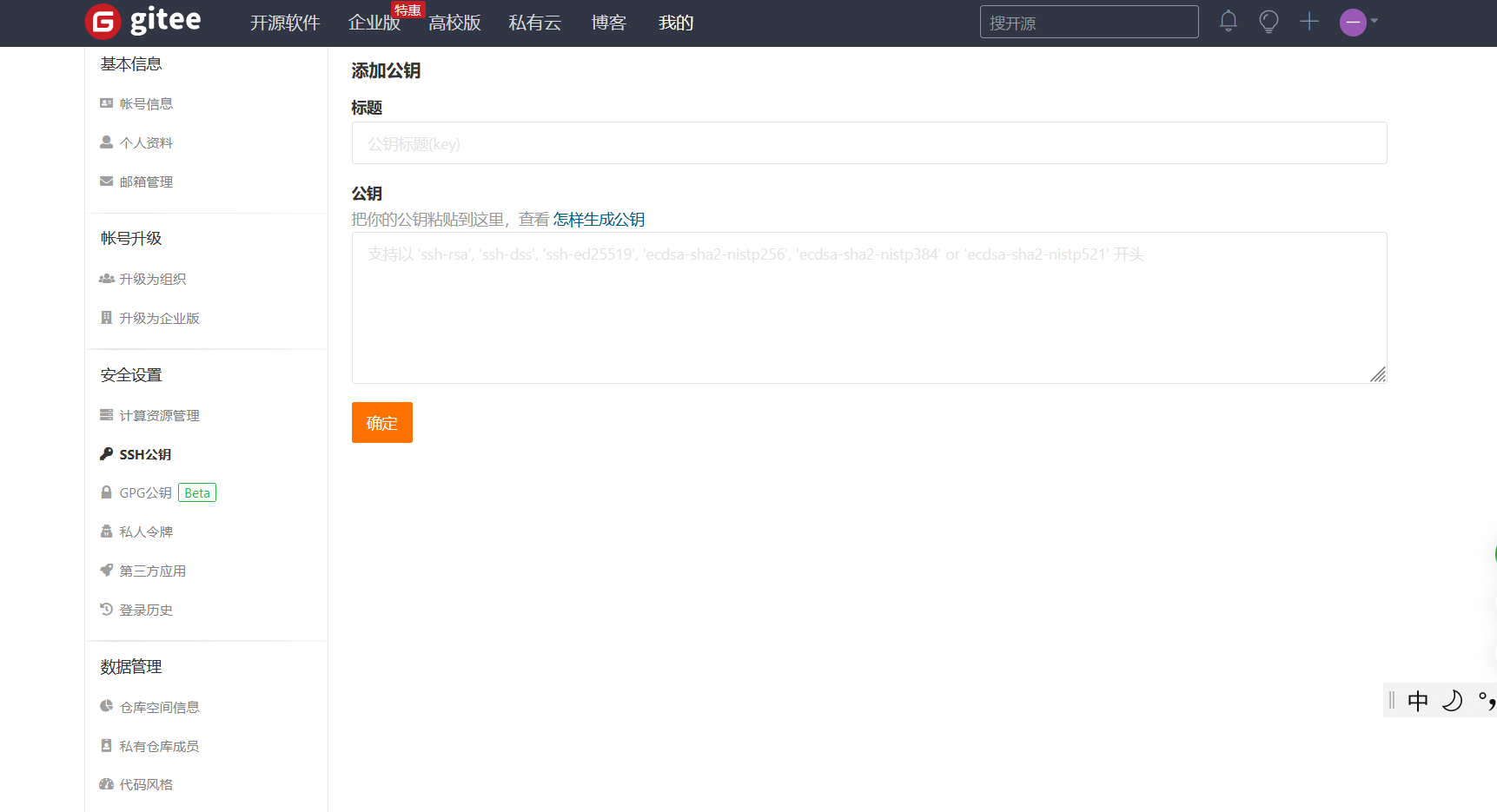Screen dimensions: 1497x812
Task: Open 开源软件 in top navigation
Action: pos(285,23)
